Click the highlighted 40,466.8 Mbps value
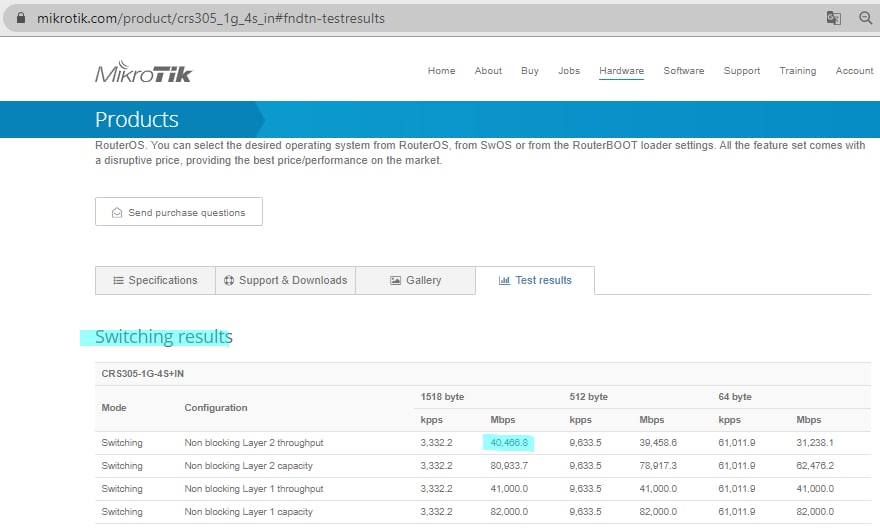Screen dimensions: 880x530 509,443
